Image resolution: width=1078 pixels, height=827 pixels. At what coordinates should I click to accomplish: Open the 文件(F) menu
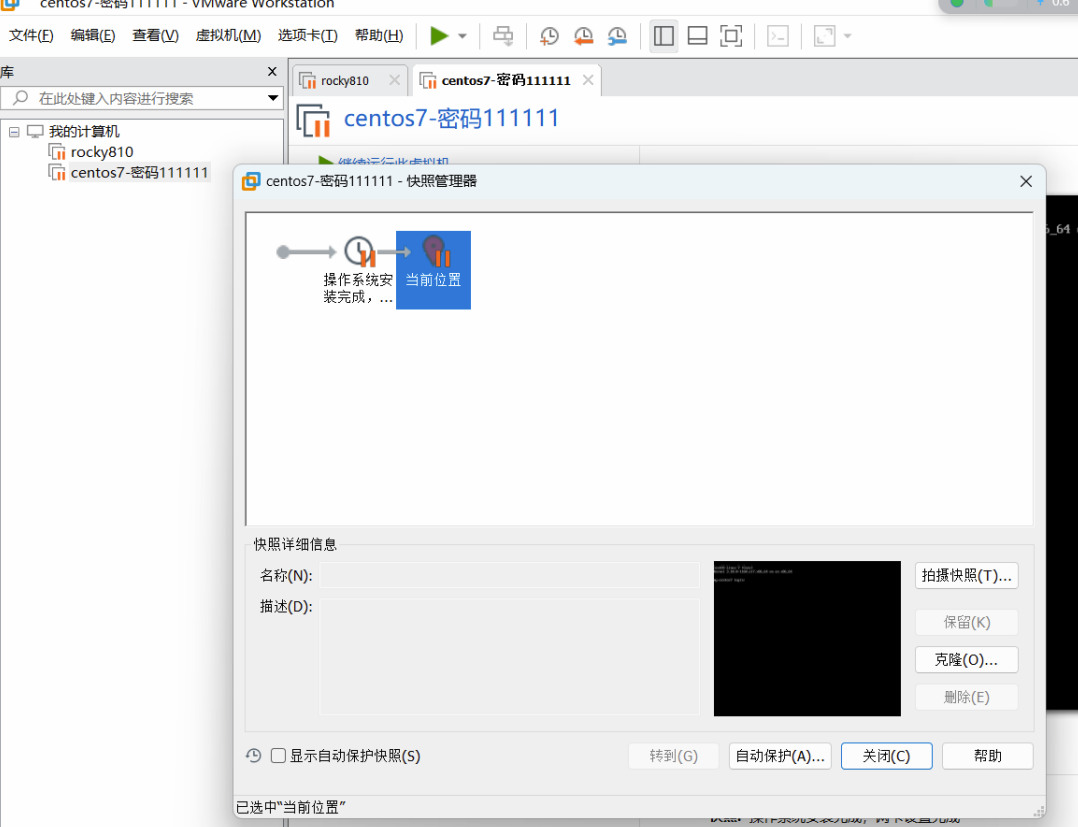[x=31, y=36]
